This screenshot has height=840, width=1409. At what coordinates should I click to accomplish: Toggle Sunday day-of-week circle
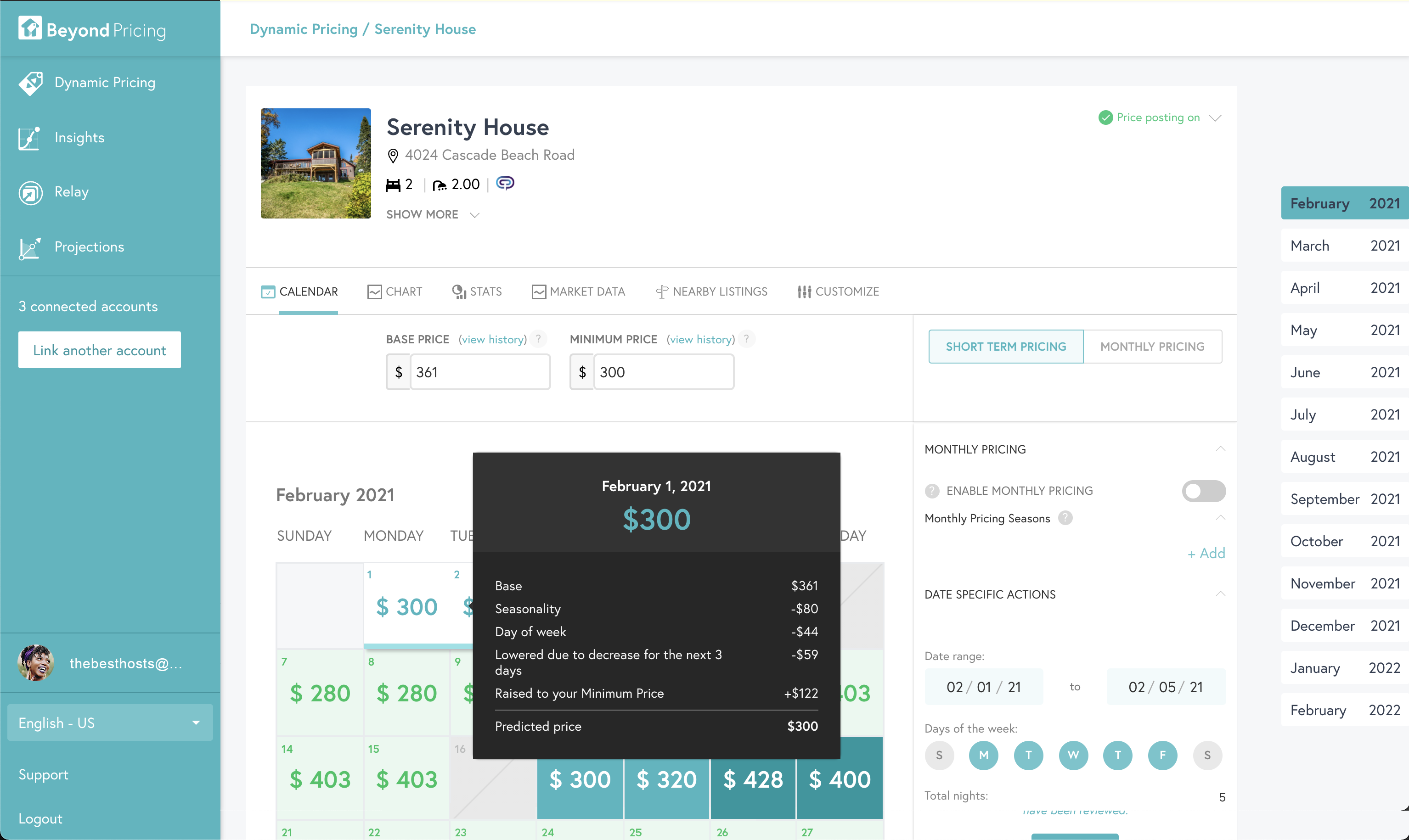coord(939,755)
